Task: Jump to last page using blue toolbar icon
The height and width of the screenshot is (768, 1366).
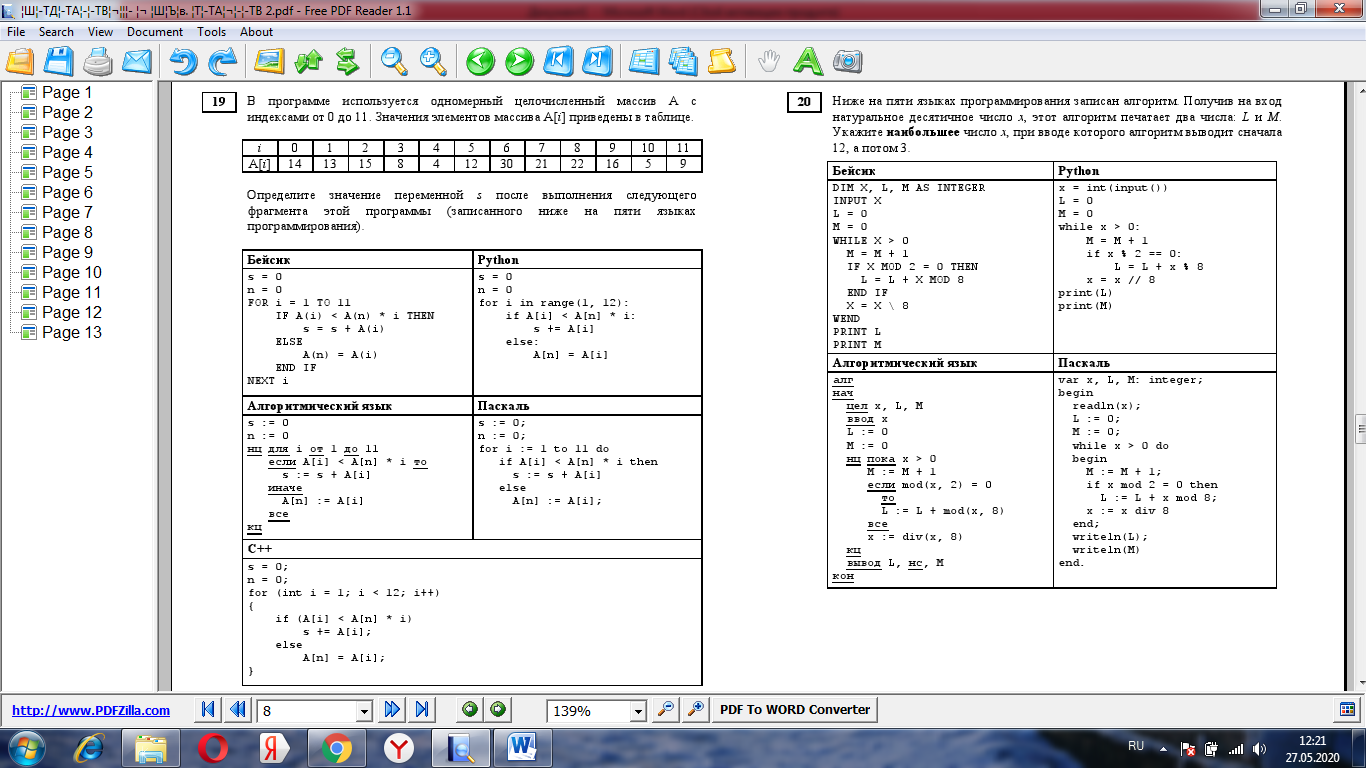Action: pyautogui.click(x=595, y=61)
